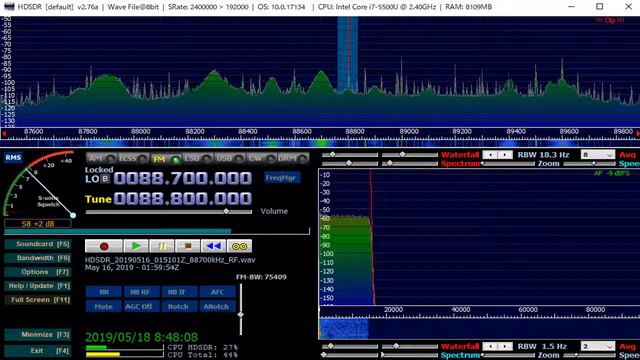Click the Tune frequency 0088.800.000 display

pos(182,199)
